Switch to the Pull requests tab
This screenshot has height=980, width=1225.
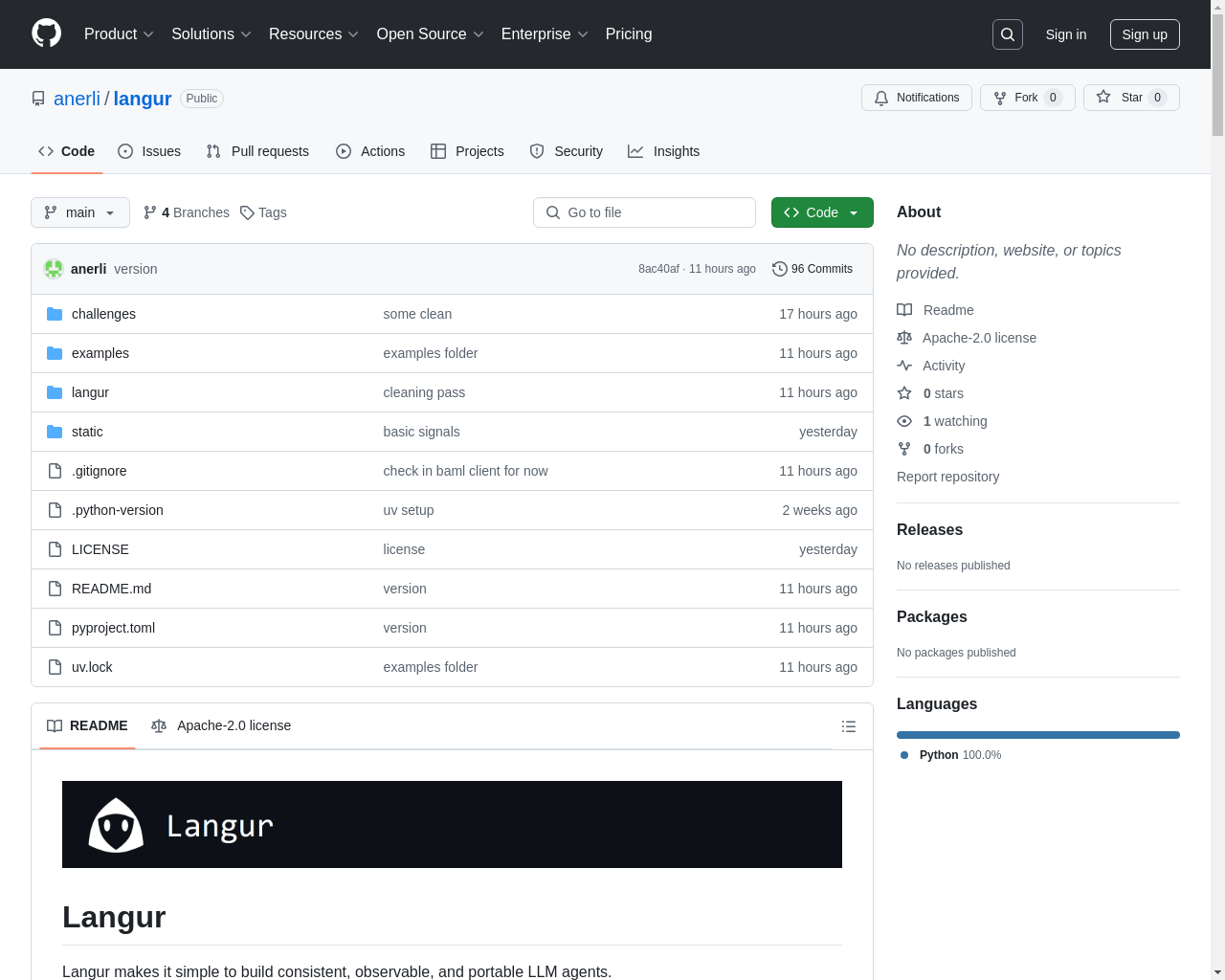257,151
